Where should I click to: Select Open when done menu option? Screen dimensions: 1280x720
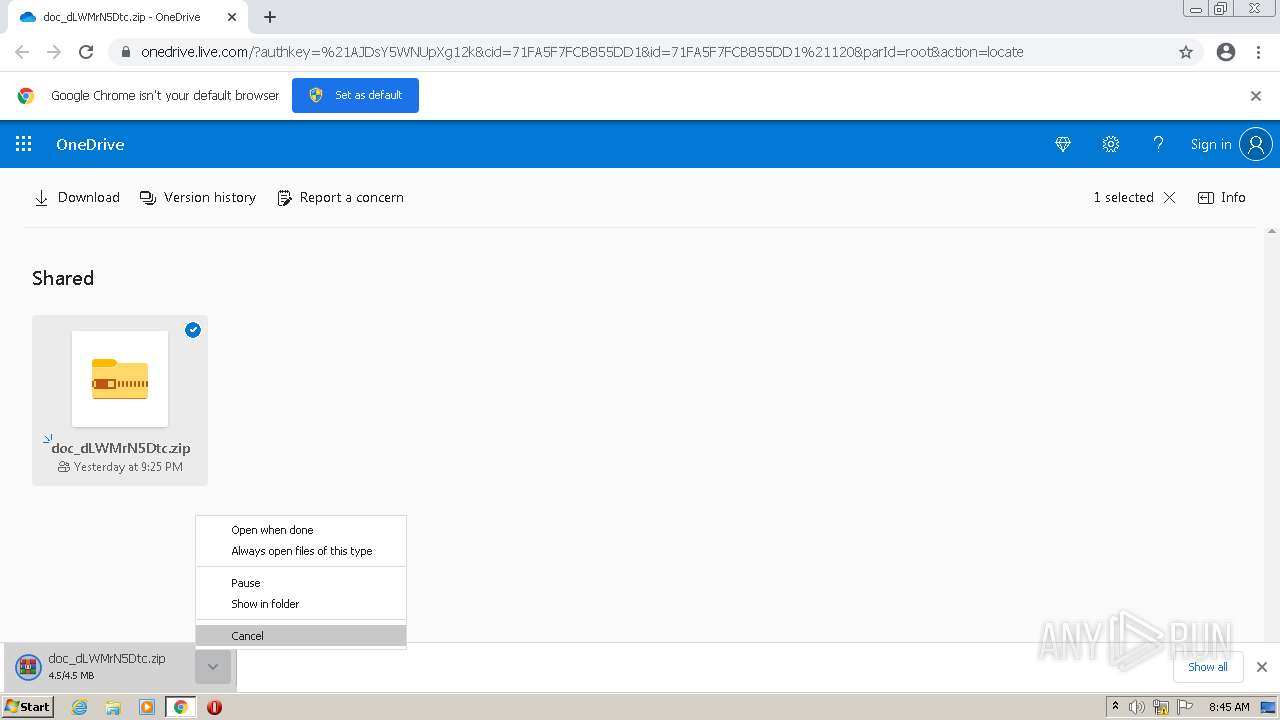click(x=301, y=530)
